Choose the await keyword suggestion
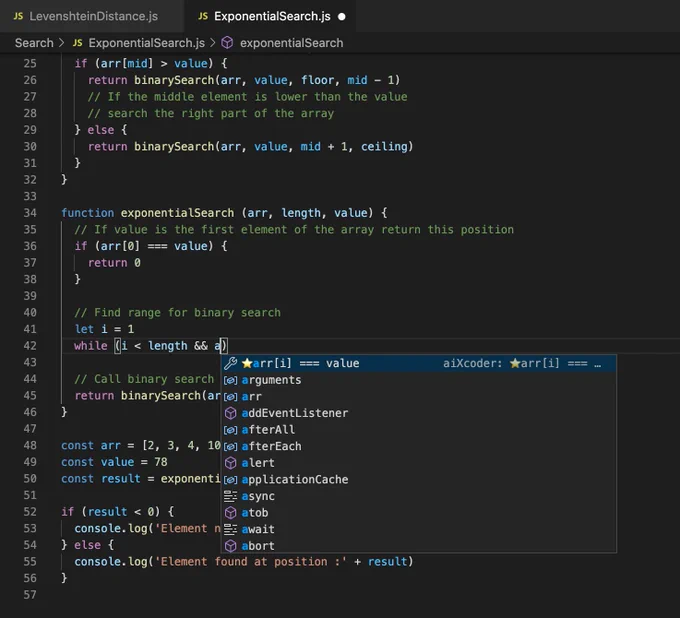680x618 pixels. point(418,529)
